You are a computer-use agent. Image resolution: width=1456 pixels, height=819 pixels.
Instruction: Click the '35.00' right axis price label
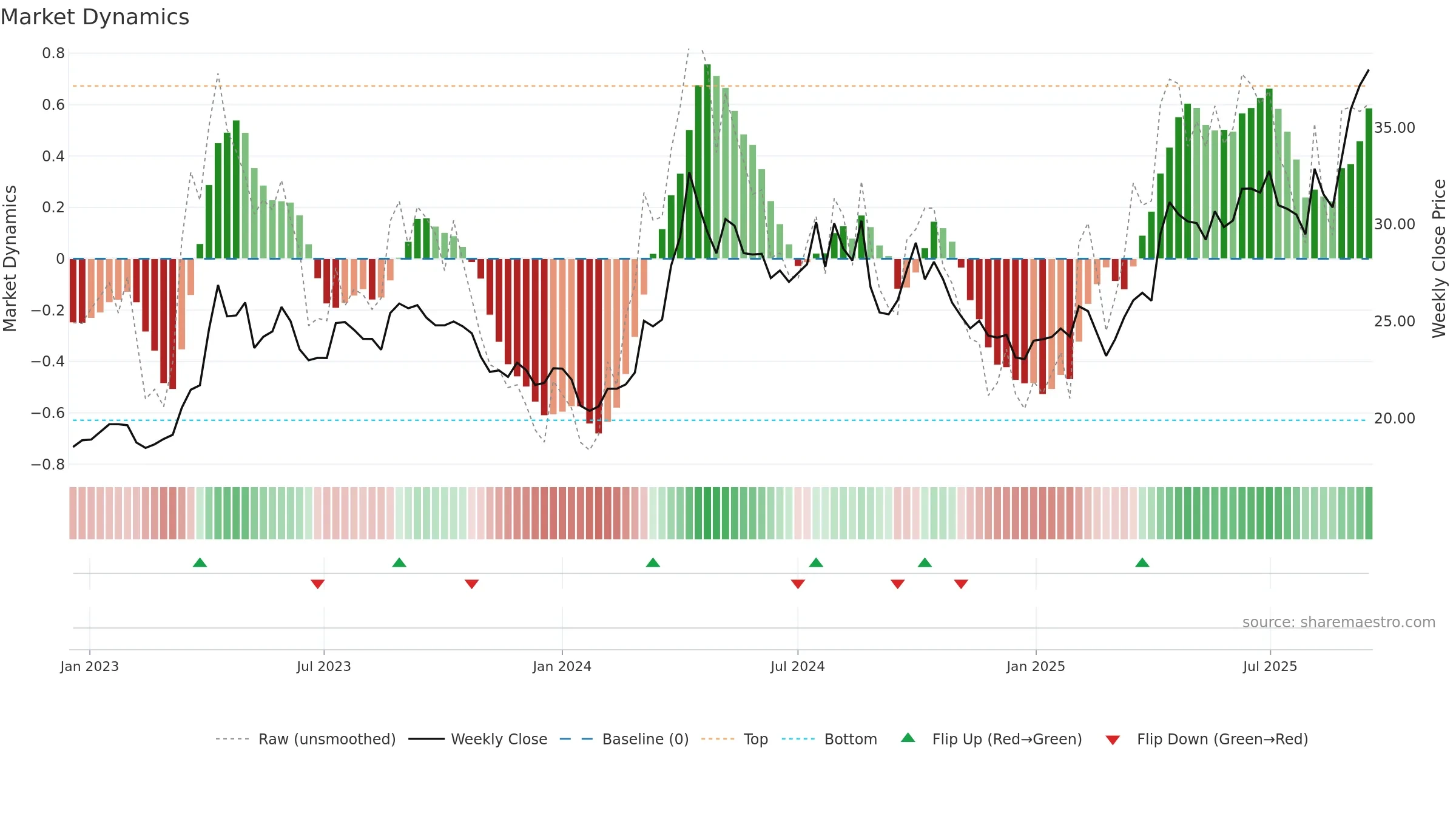[x=1395, y=127]
